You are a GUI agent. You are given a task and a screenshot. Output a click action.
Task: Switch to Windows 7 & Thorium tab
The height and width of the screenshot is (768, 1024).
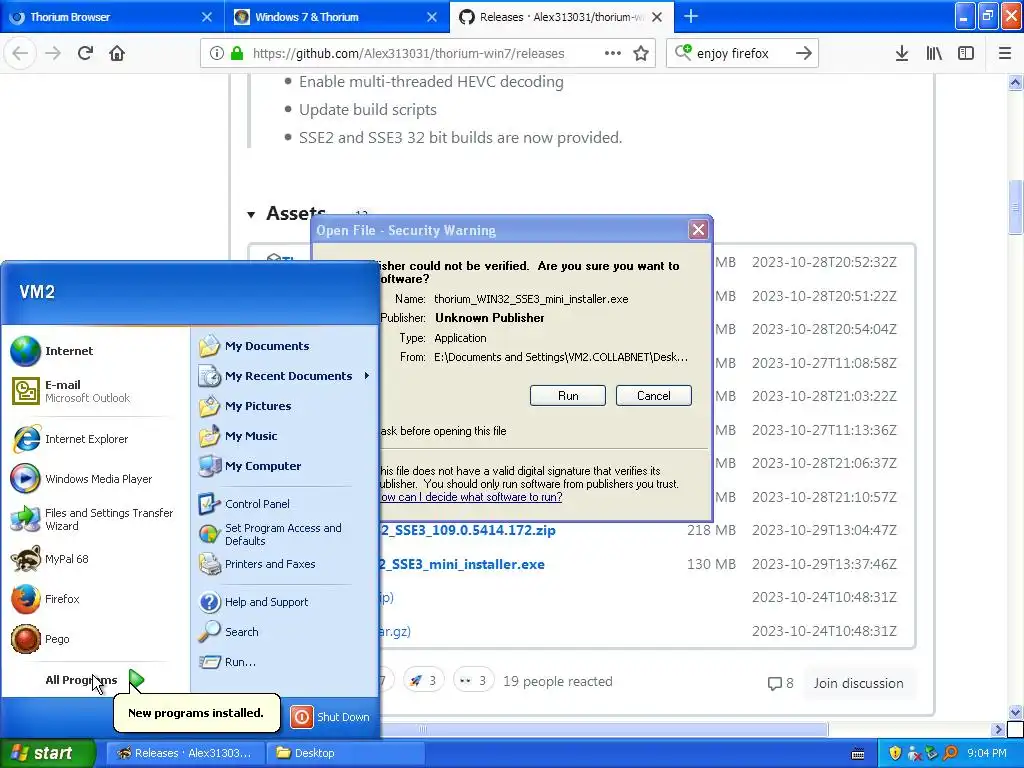coord(337,17)
